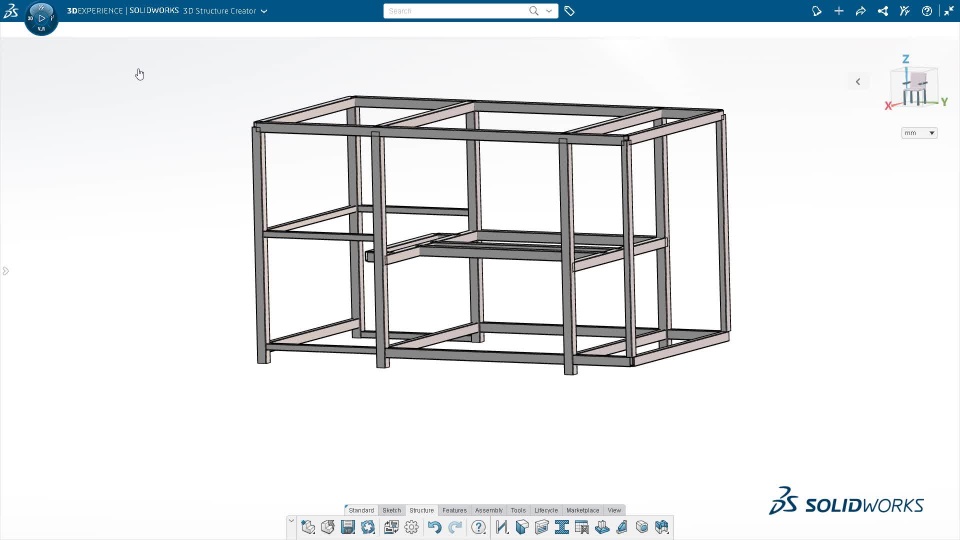Click the Undo arrow

pos(435,527)
